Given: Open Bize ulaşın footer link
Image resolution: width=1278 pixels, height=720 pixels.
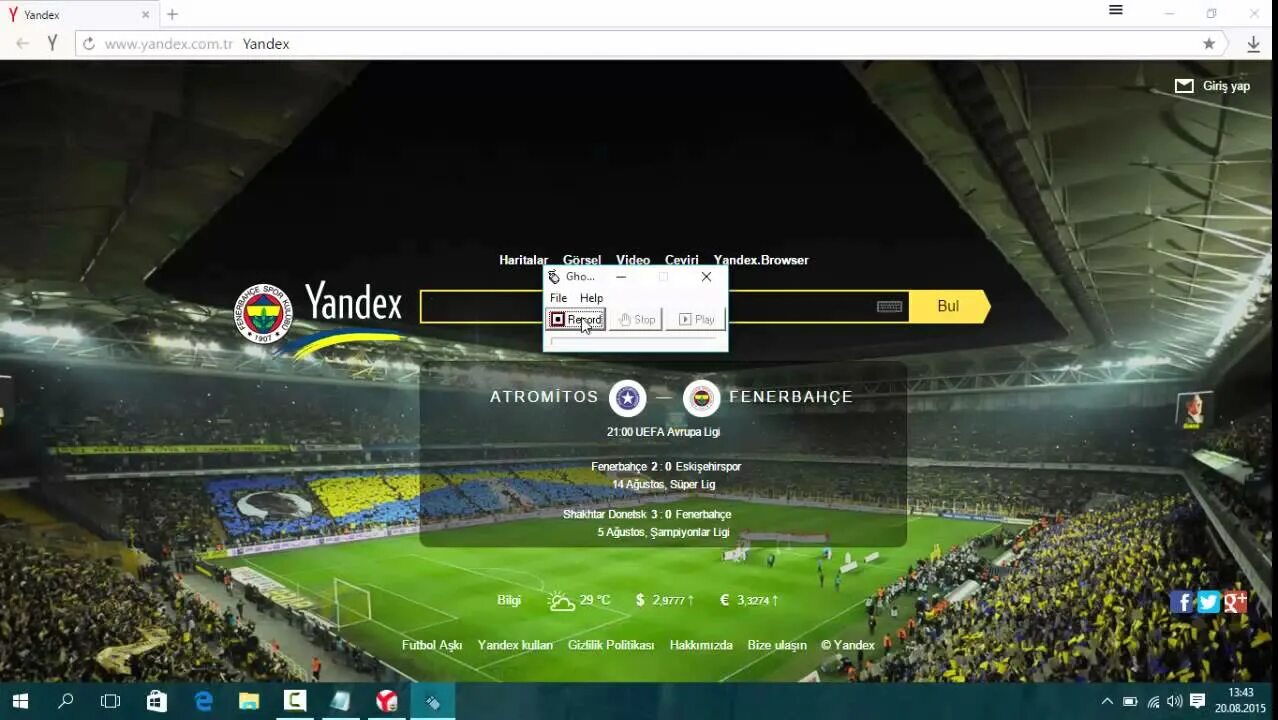Looking at the screenshot, I should click(777, 645).
